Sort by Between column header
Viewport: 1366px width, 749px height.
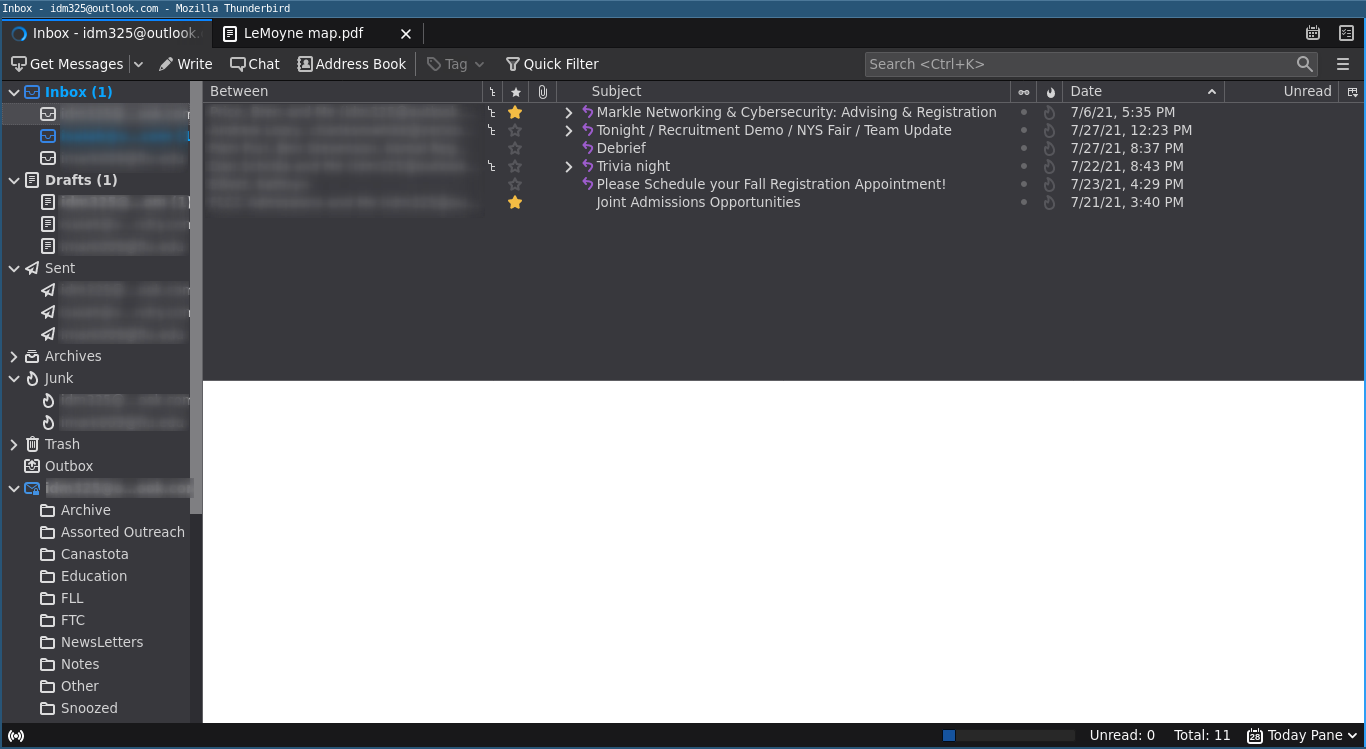(x=343, y=91)
